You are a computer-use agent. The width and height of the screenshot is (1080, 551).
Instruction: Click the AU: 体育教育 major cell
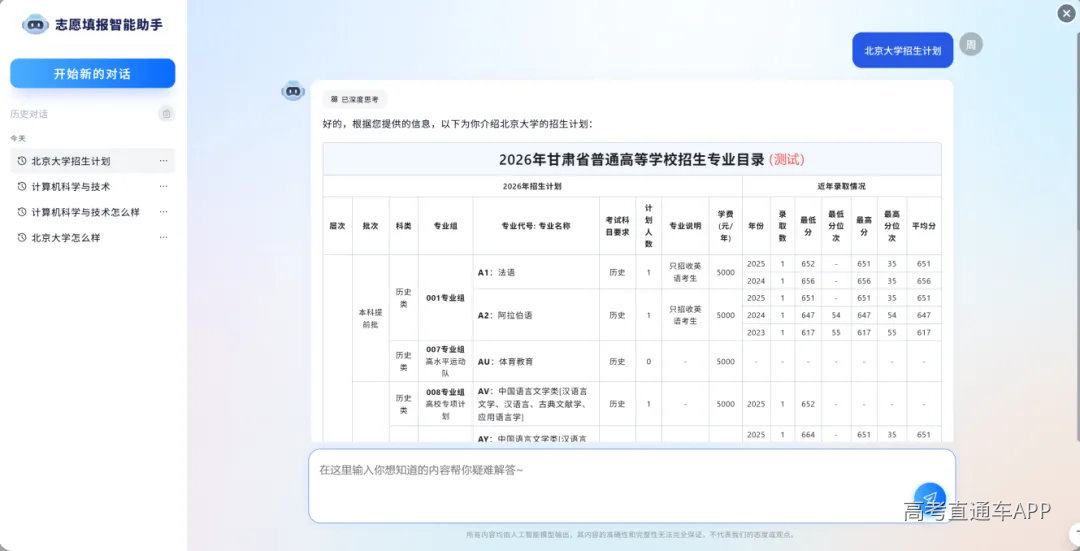[x=536, y=361]
